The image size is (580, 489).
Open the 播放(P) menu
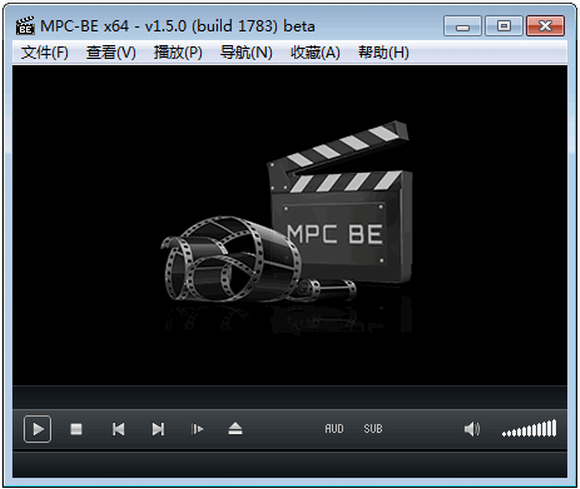pyautogui.click(x=178, y=53)
